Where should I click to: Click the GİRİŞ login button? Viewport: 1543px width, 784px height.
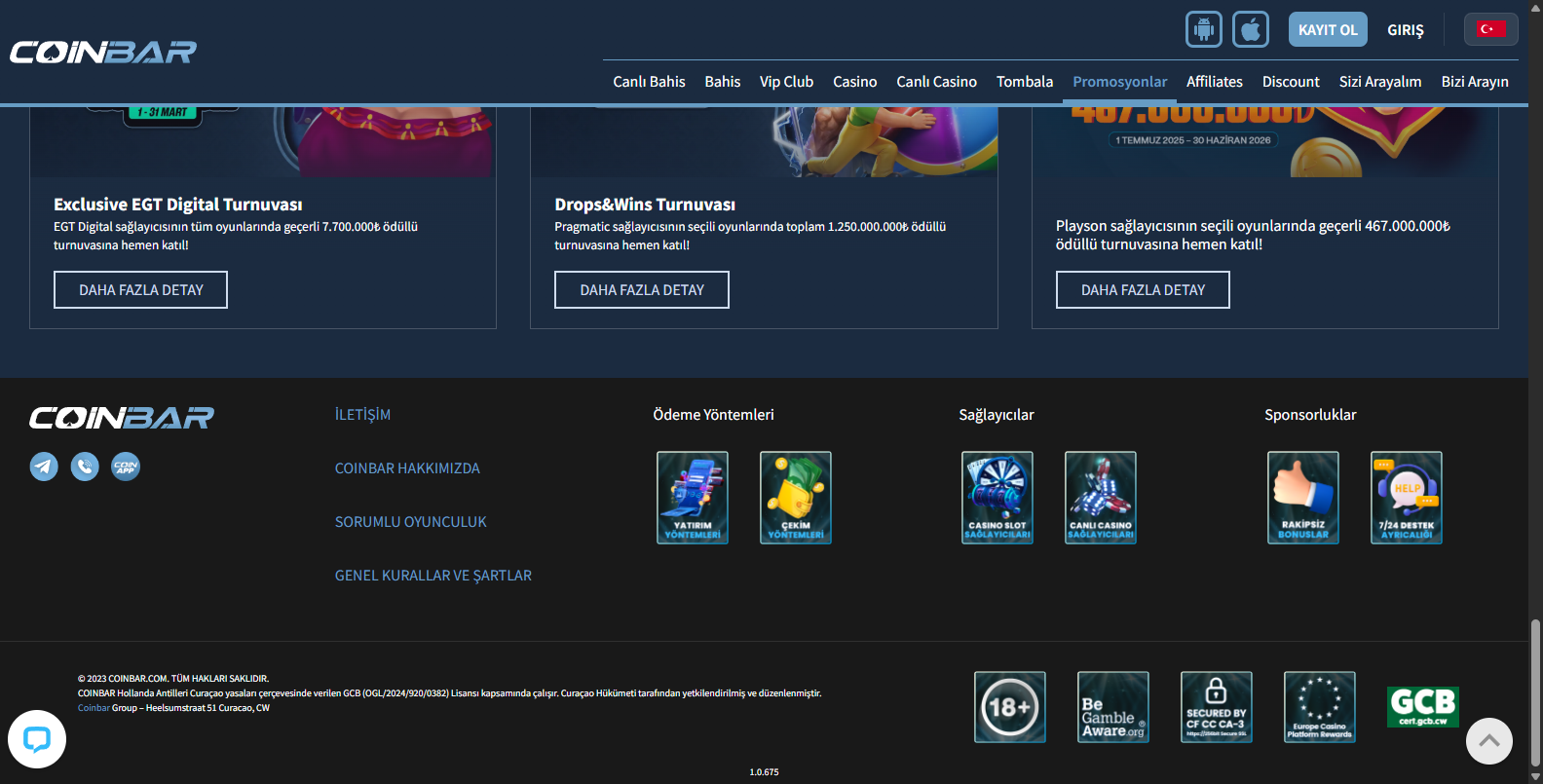[1405, 30]
